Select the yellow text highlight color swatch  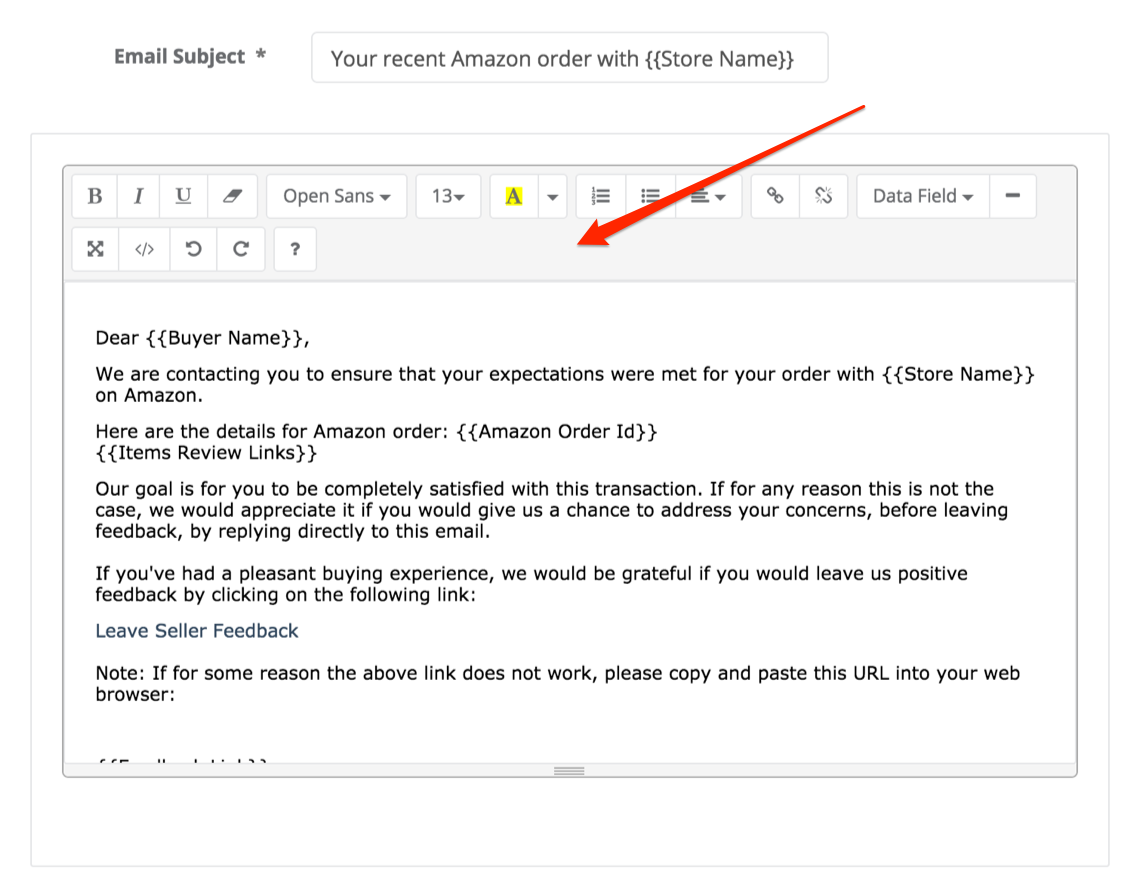pyautogui.click(x=512, y=196)
